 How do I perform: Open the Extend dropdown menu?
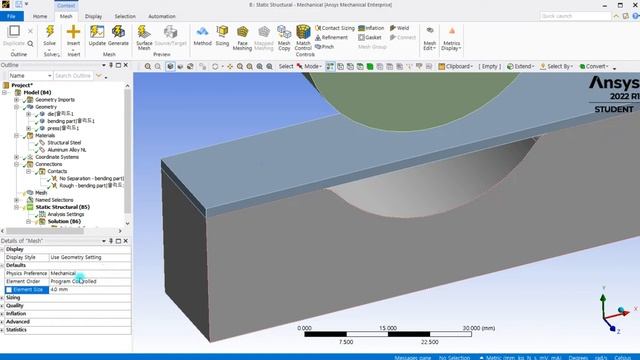(x=521, y=67)
